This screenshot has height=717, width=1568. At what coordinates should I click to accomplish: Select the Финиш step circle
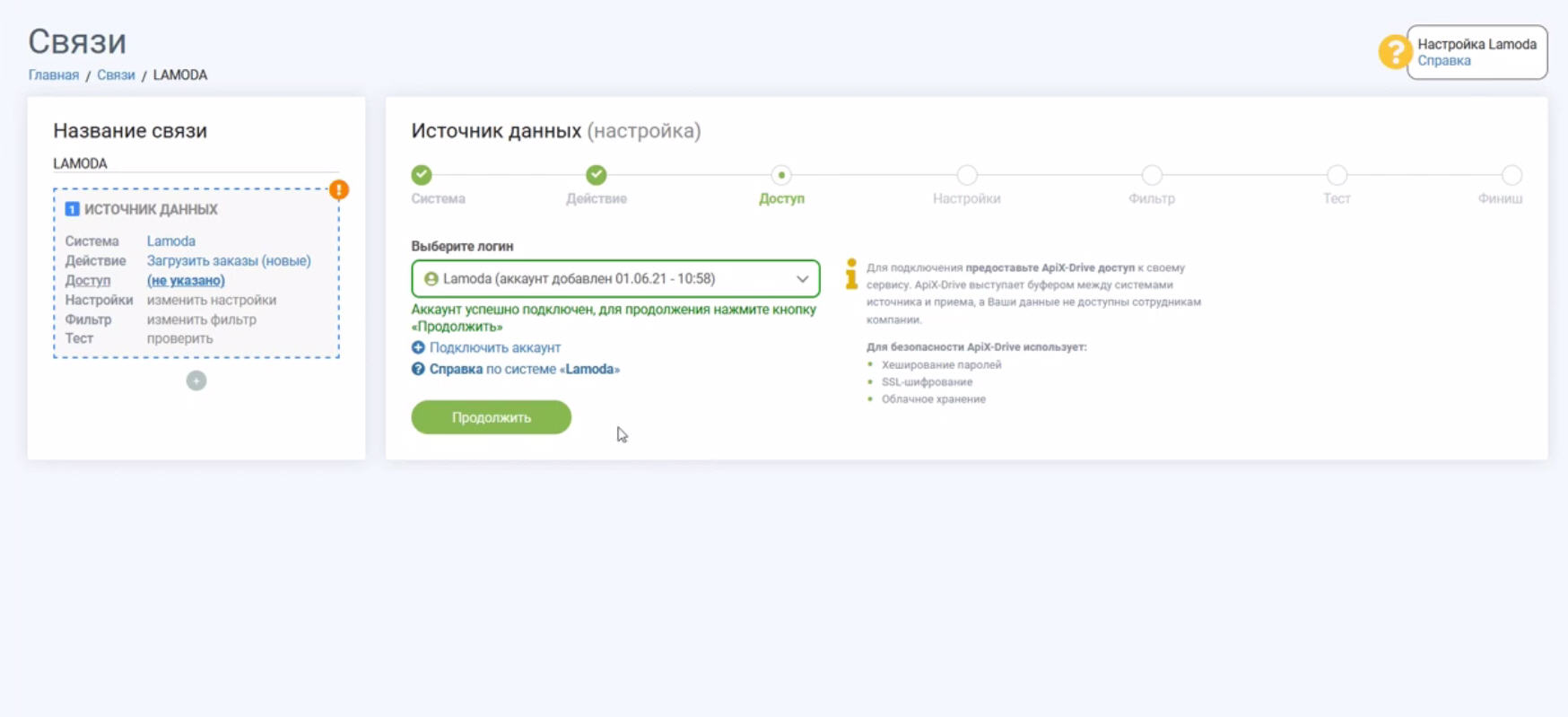tap(1511, 175)
